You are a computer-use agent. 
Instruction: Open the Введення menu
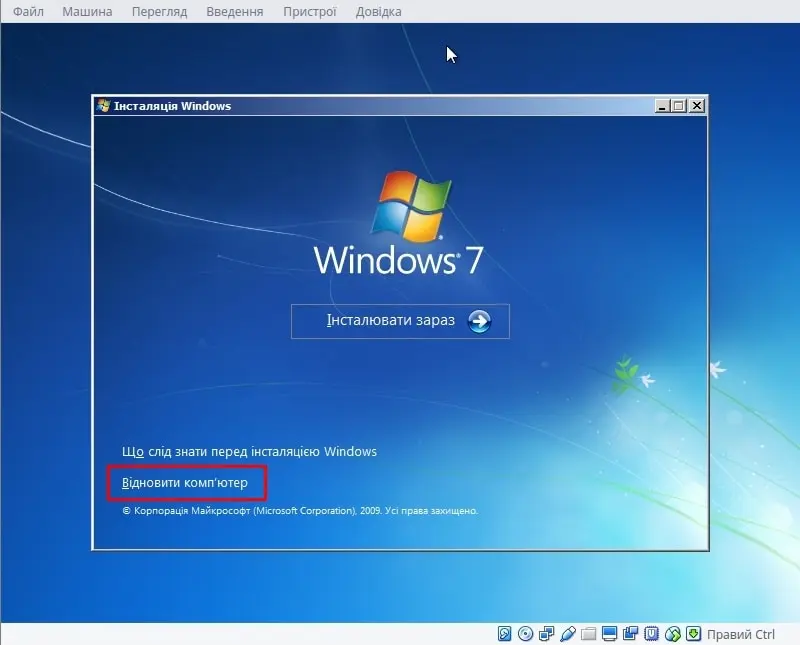235,11
